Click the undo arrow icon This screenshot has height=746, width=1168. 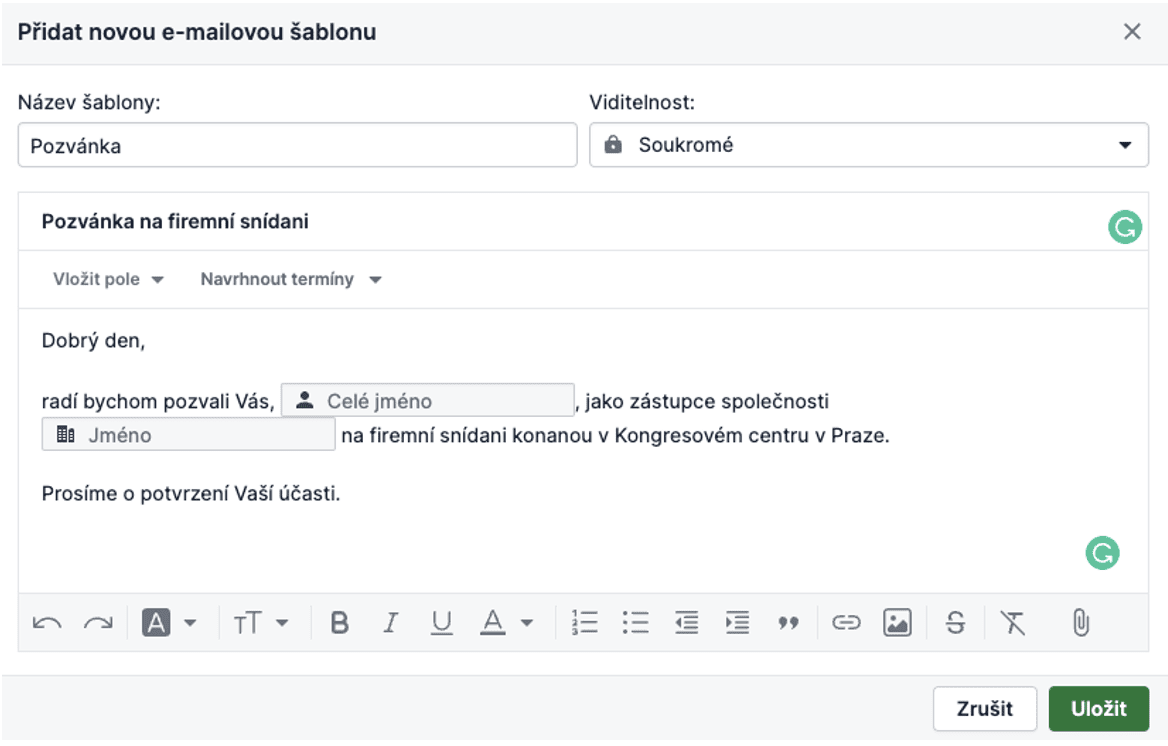pos(47,623)
